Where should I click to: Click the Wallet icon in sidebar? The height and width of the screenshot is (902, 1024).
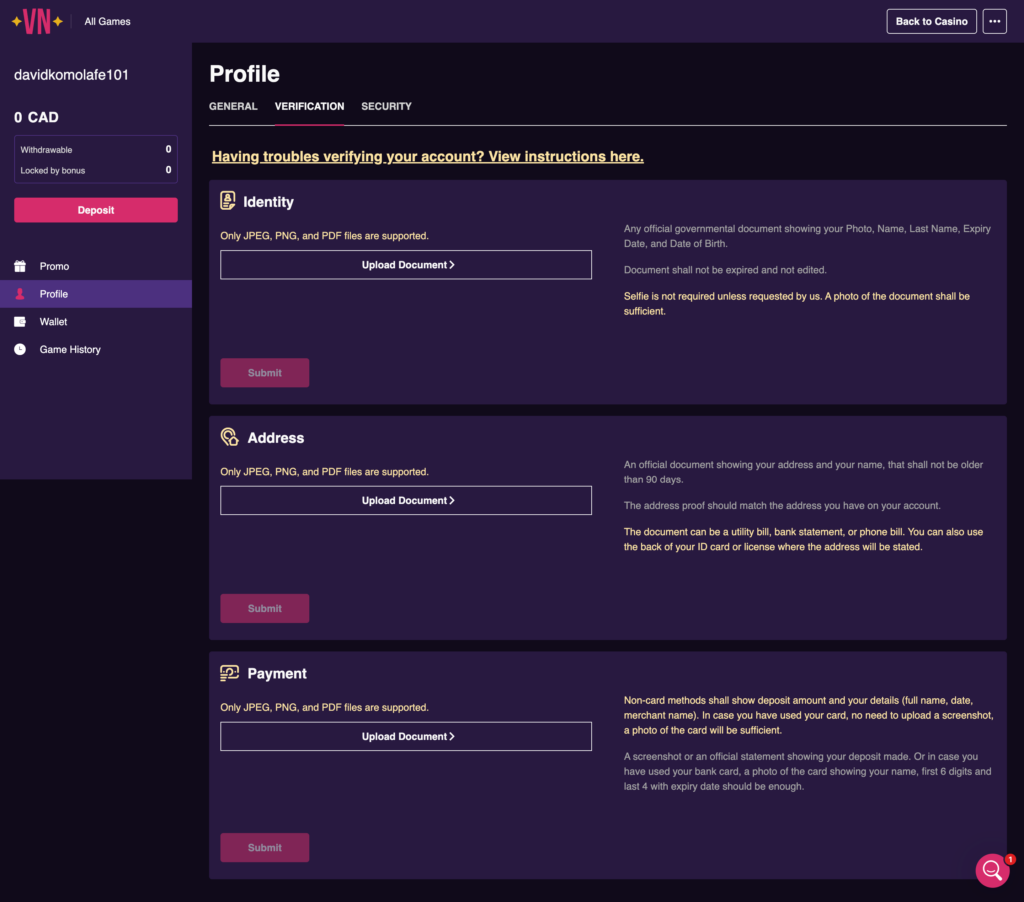(20, 321)
